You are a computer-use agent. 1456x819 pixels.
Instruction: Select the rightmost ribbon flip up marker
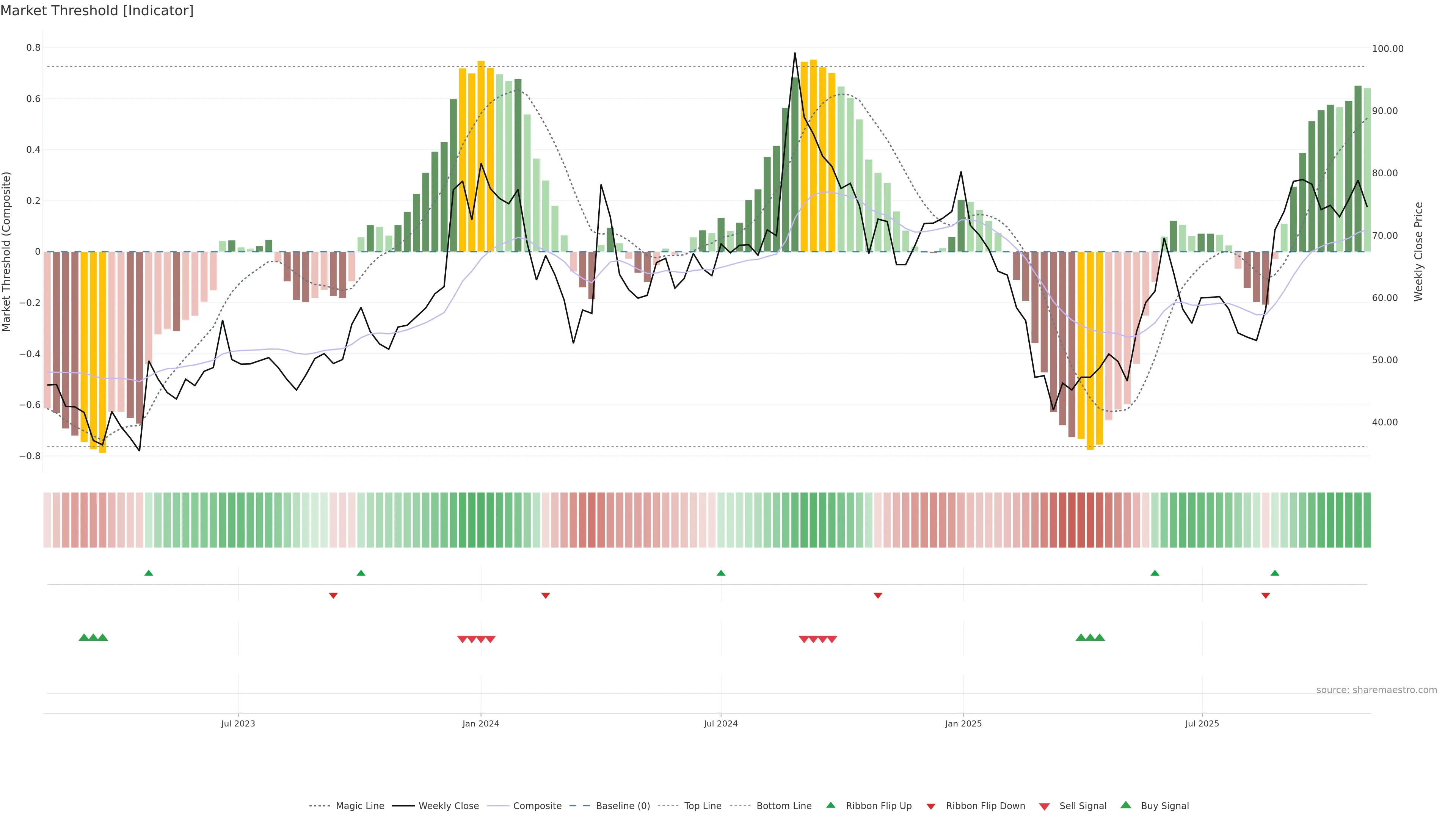click(x=1274, y=573)
